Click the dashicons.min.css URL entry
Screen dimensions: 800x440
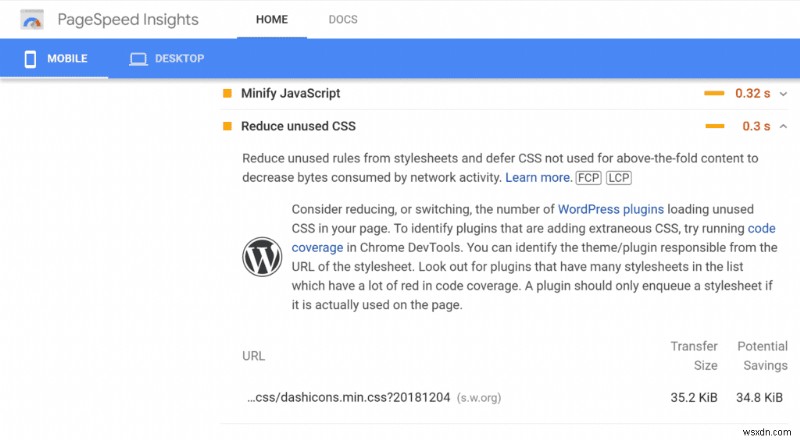348,397
